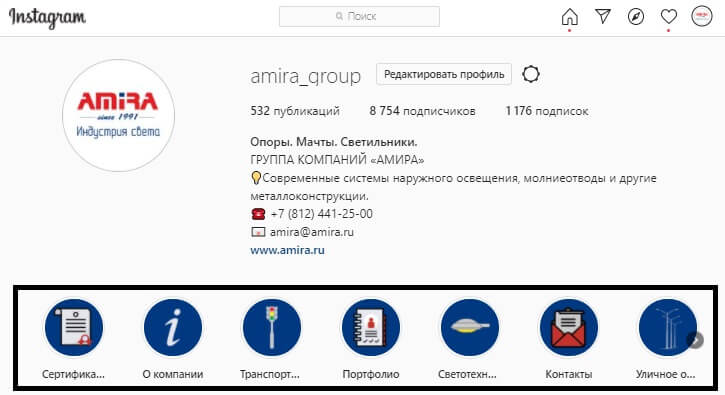Click '8 754 подписчиков' followers count
The width and height of the screenshot is (725, 395).
[x=422, y=111]
